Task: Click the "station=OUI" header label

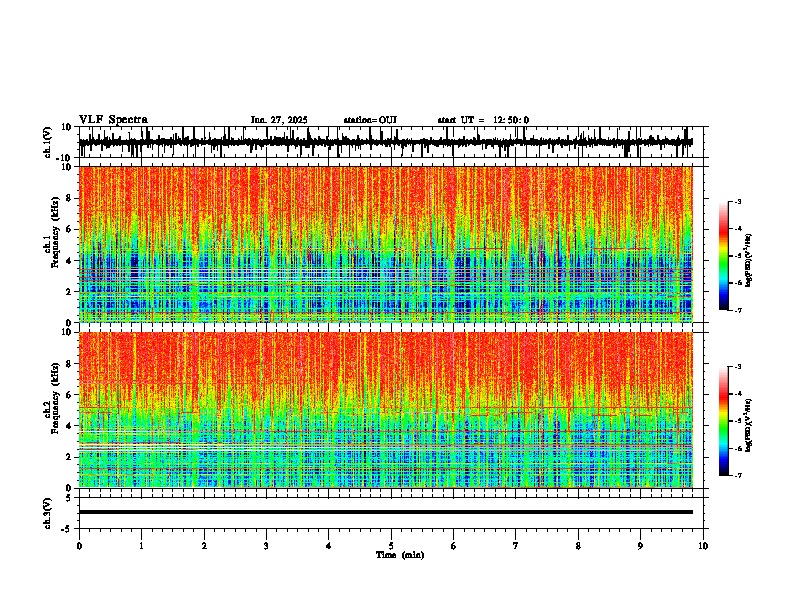Action: coord(370,120)
